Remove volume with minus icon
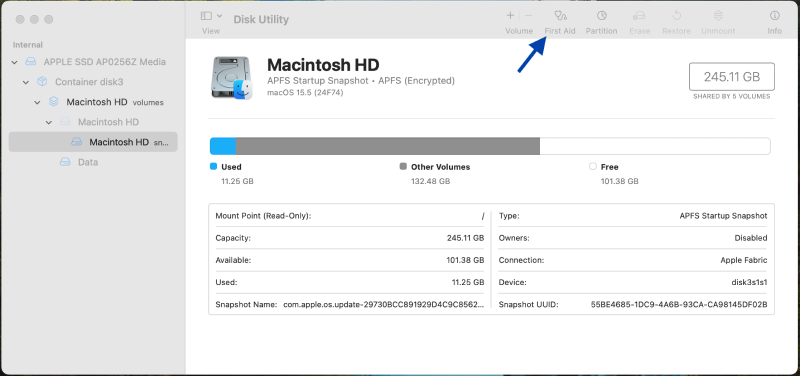 click(x=529, y=16)
